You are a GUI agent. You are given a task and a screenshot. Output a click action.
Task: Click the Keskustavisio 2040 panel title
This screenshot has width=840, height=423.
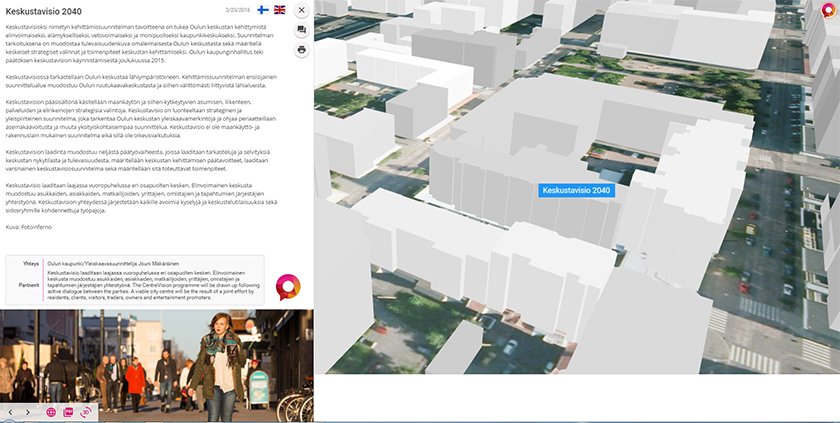click(43, 11)
